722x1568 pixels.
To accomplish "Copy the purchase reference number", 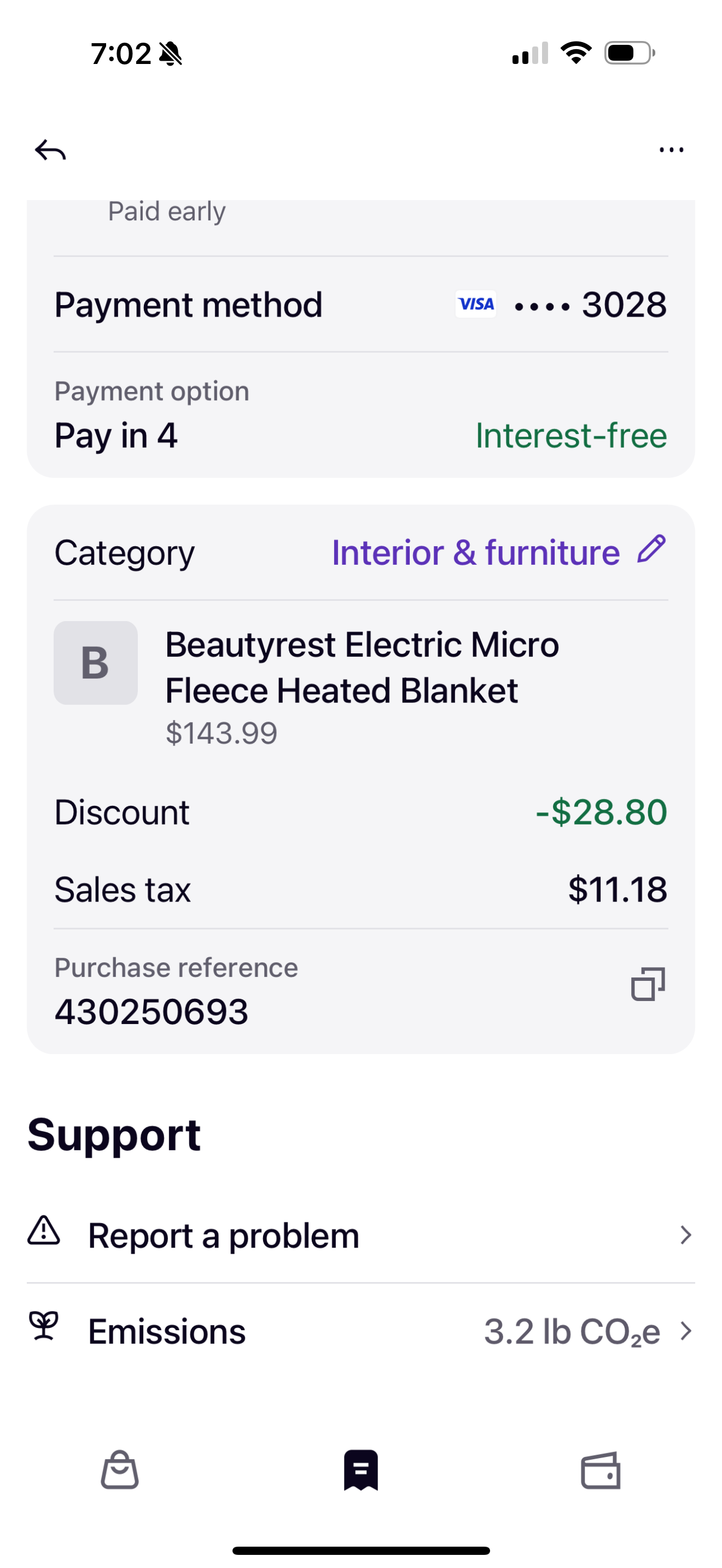I will pyautogui.click(x=648, y=984).
